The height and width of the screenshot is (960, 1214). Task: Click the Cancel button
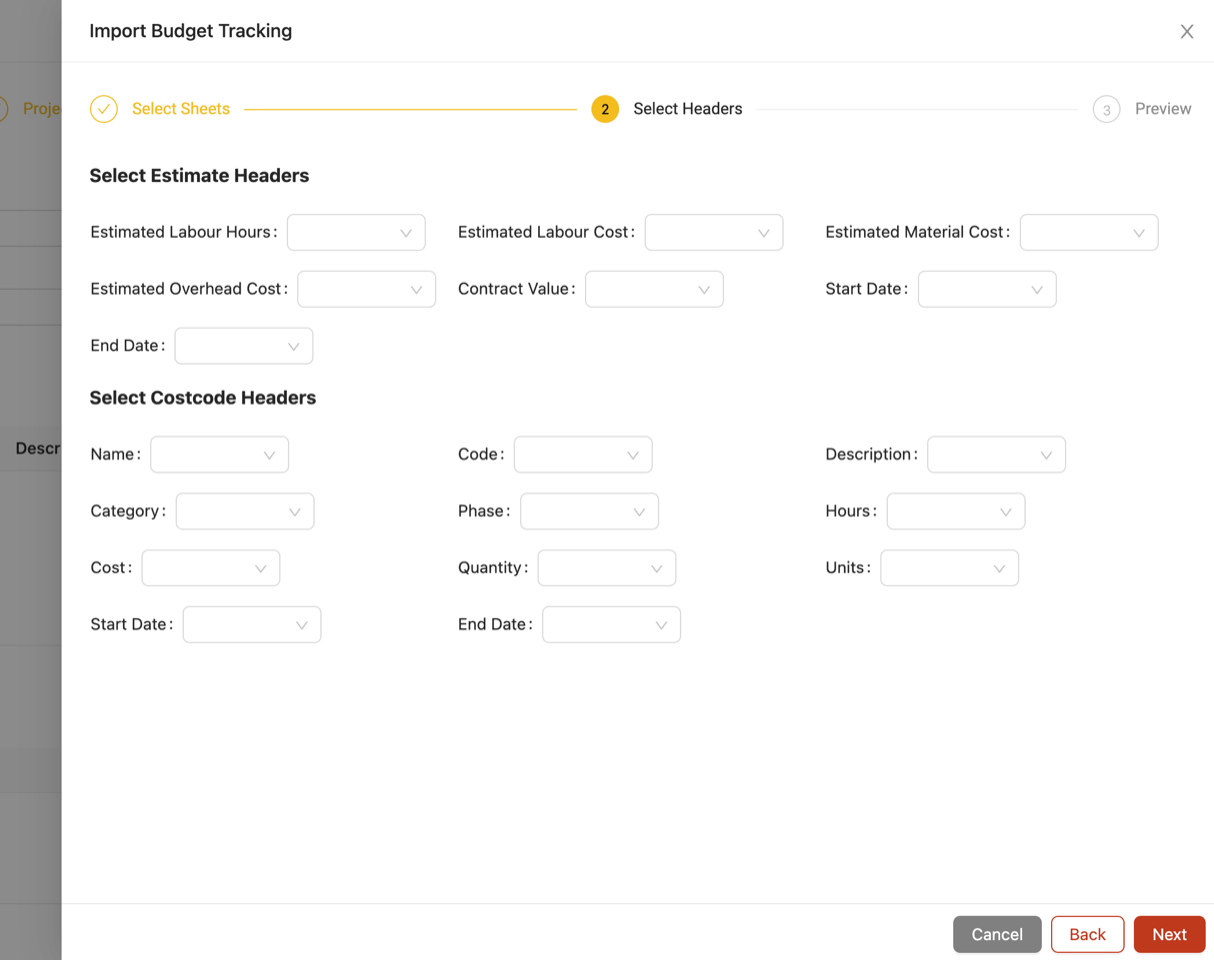tap(997, 934)
